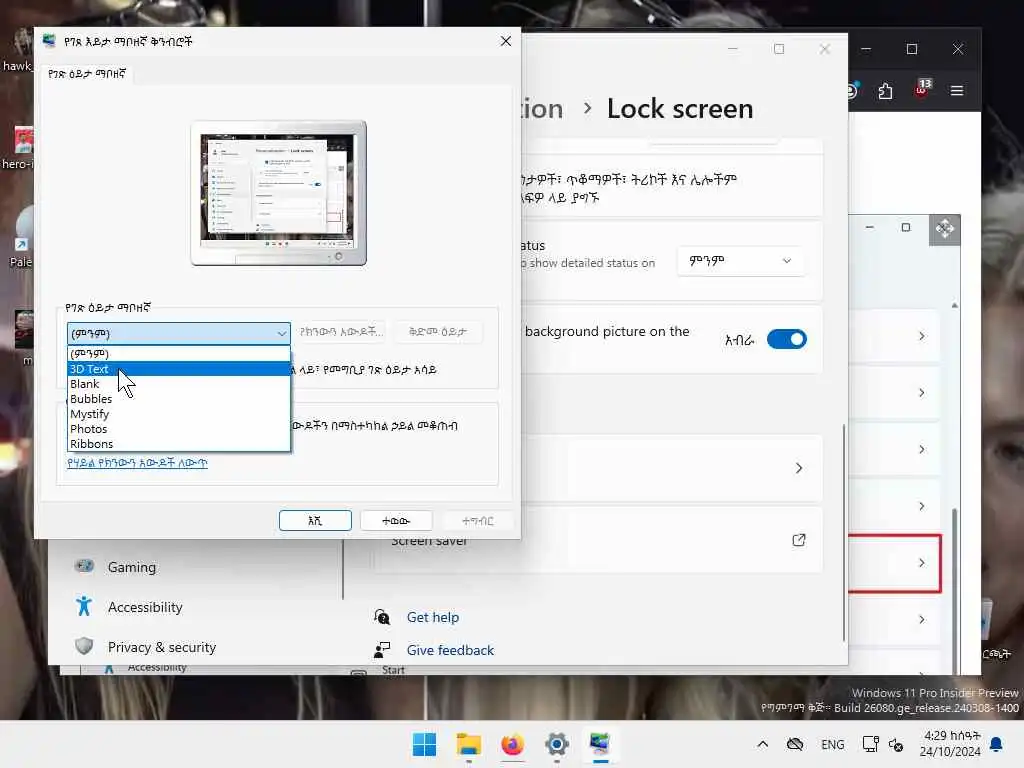Expand row chevron above Screen saver row
Screen dimensions: 1024x768
click(x=799, y=468)
